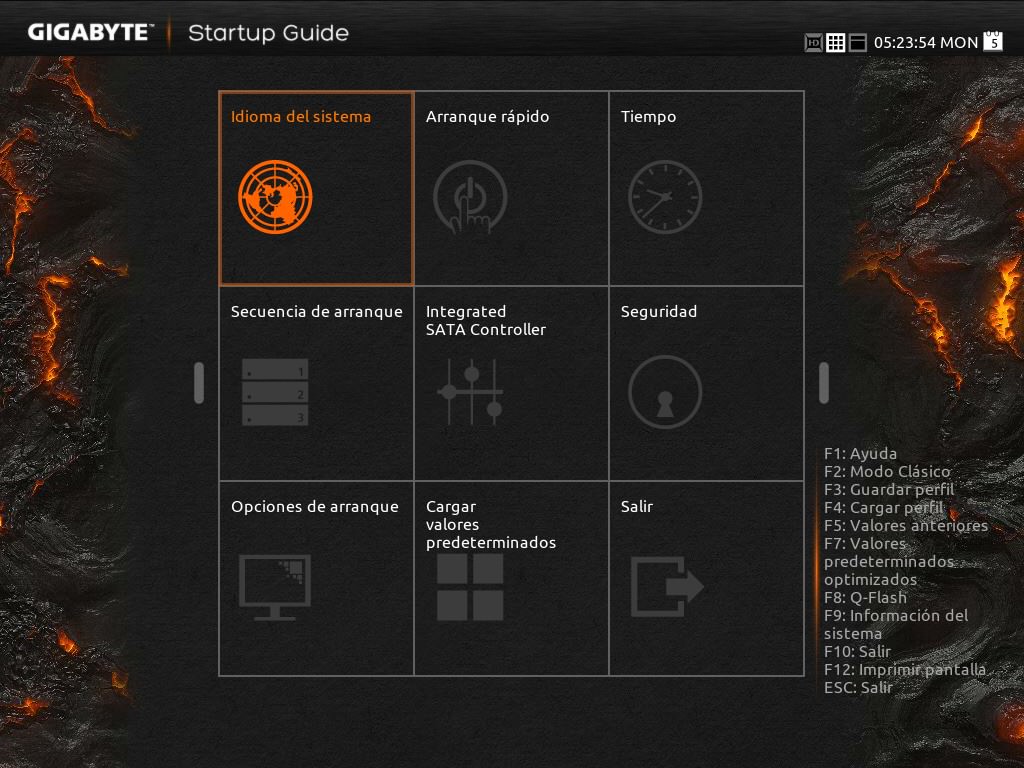This screenshot has width=1024, height=768.
Task: Click the four-squares icon for load defaults
Action: (470, 587)
